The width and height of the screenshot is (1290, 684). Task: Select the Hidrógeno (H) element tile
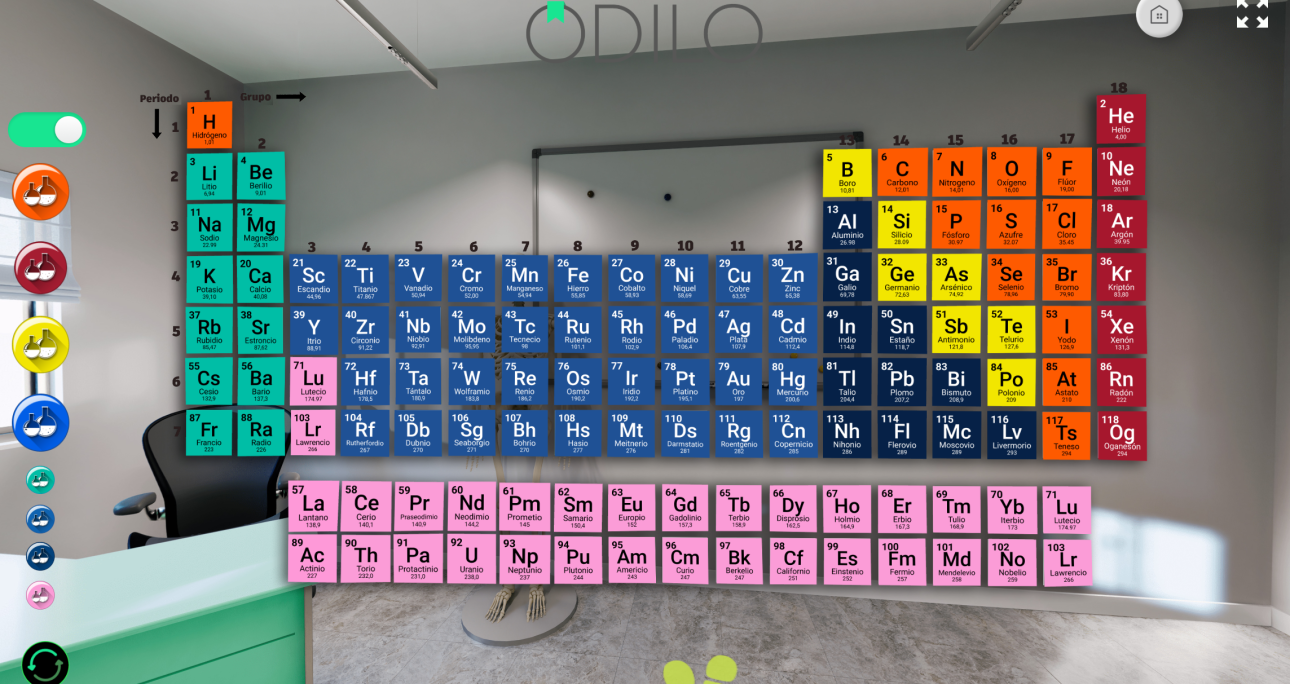(209, 125)
